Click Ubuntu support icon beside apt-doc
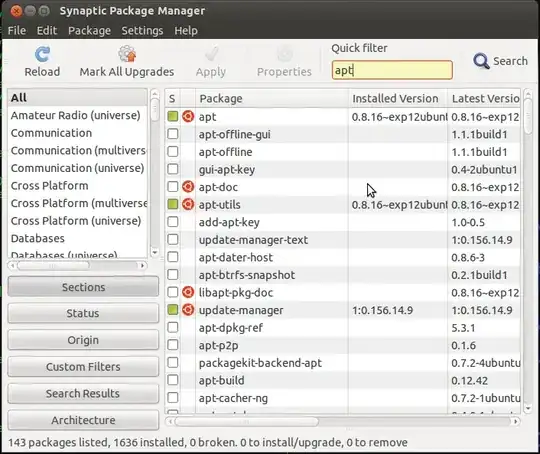This screenshot has height=454, width=540. click(x=188, y=187)
